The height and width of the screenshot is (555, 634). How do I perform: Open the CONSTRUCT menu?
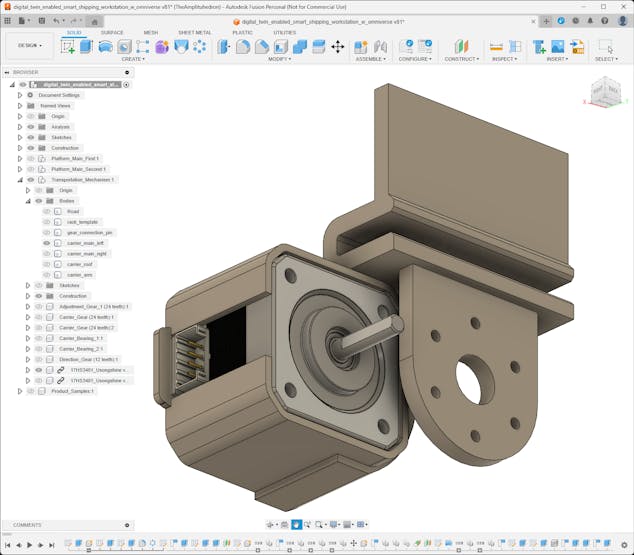(461, 59)
